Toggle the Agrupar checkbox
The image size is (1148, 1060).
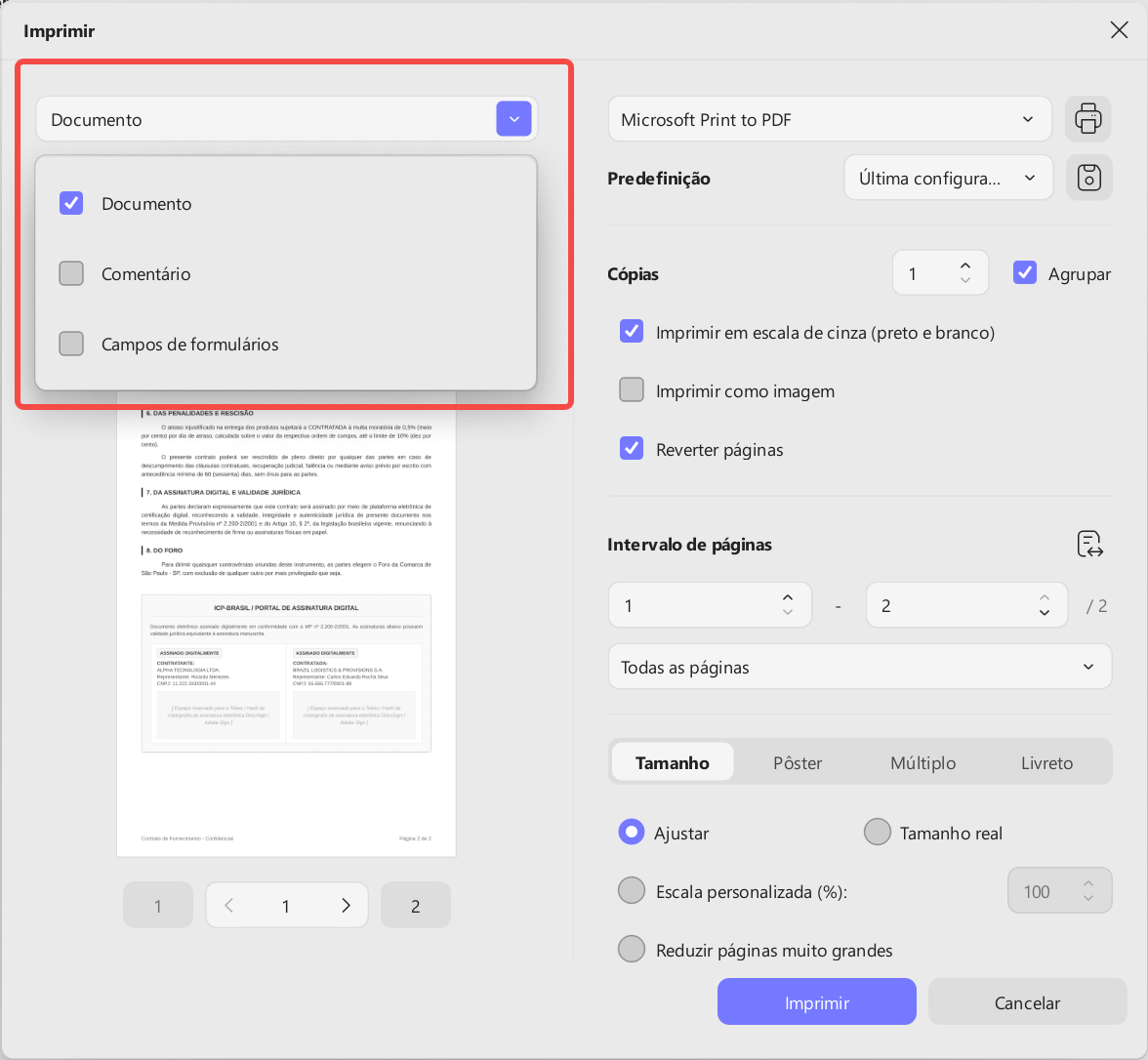pyautogui.click(x=1025, y=272)
